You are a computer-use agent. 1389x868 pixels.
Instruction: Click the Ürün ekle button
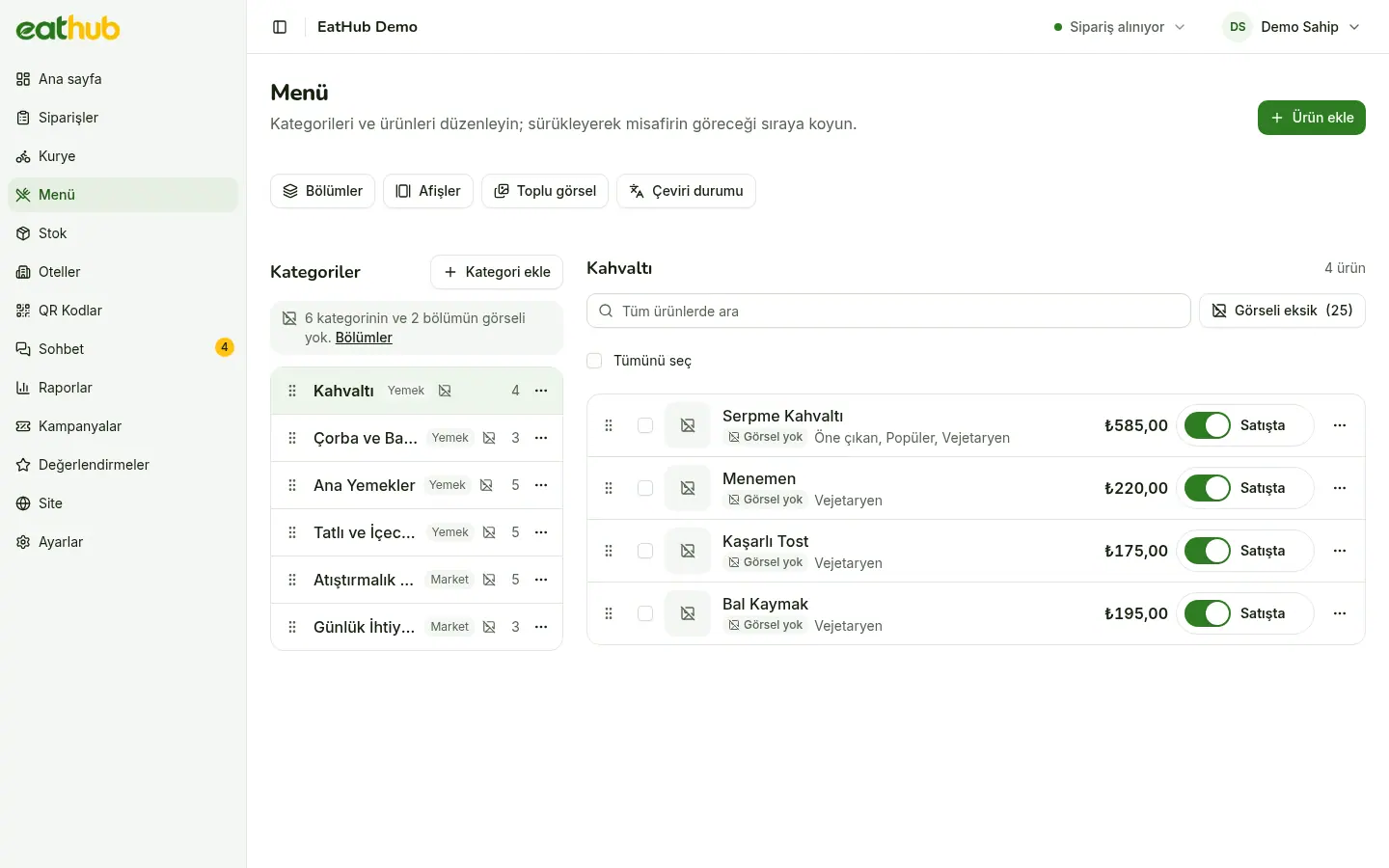(x=1311, y=118)
